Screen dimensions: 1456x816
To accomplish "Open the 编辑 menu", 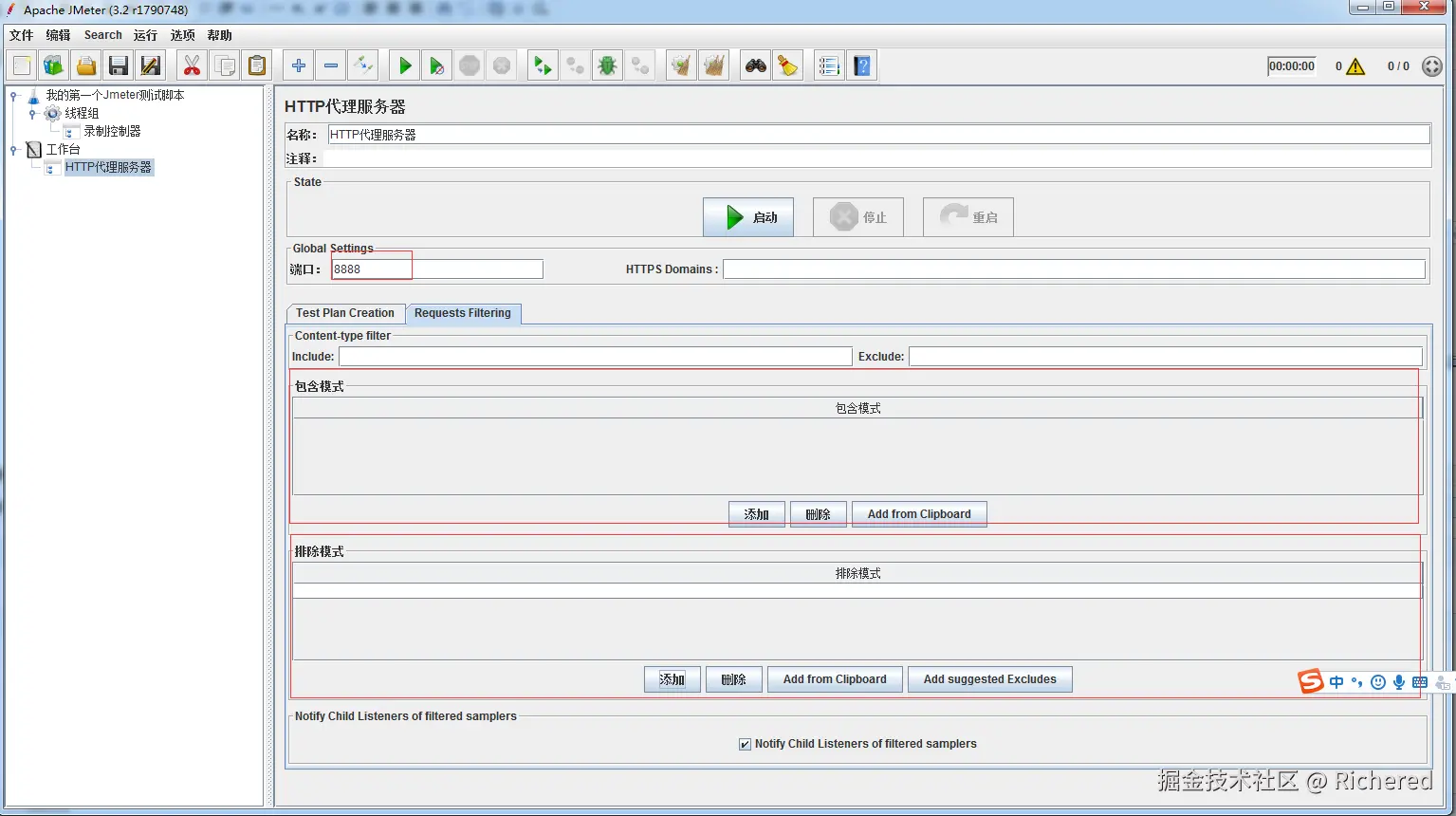I will point(58,35).
